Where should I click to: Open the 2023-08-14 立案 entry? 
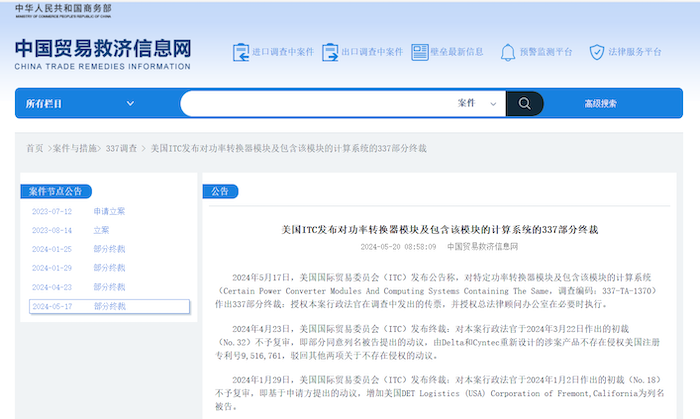pyautogui.click(x=71, y=230)
